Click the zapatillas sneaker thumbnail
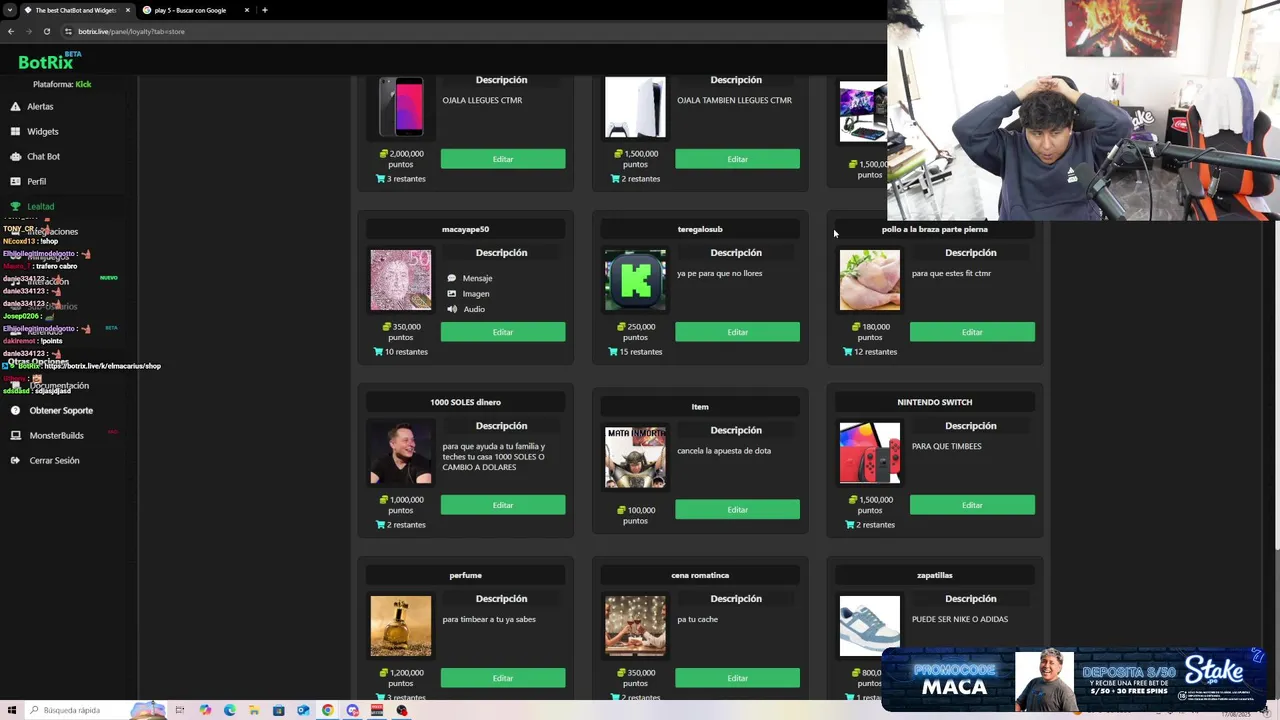The image size is (1280, 720). point(870,626)
